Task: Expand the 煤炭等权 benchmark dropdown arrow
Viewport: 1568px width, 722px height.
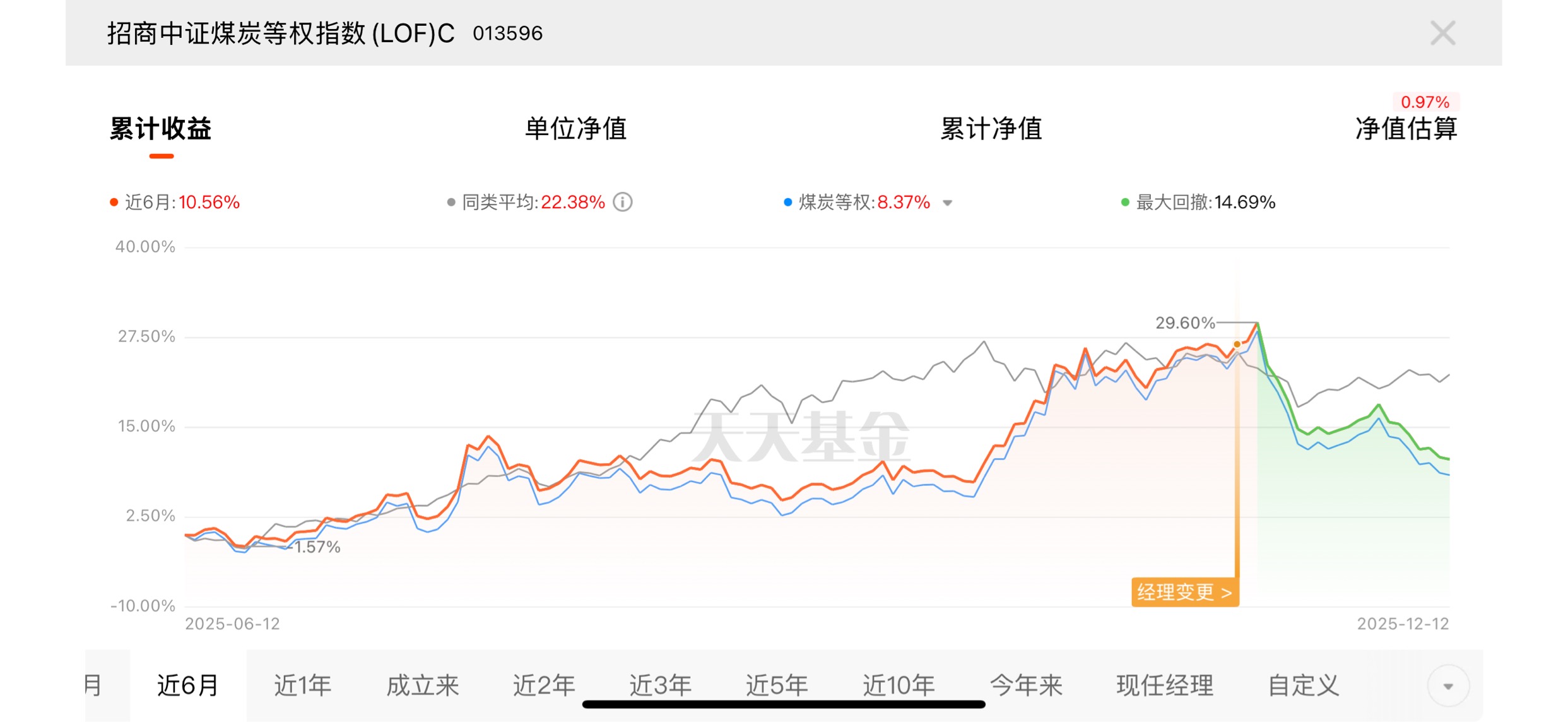Action: pos(947,203)
